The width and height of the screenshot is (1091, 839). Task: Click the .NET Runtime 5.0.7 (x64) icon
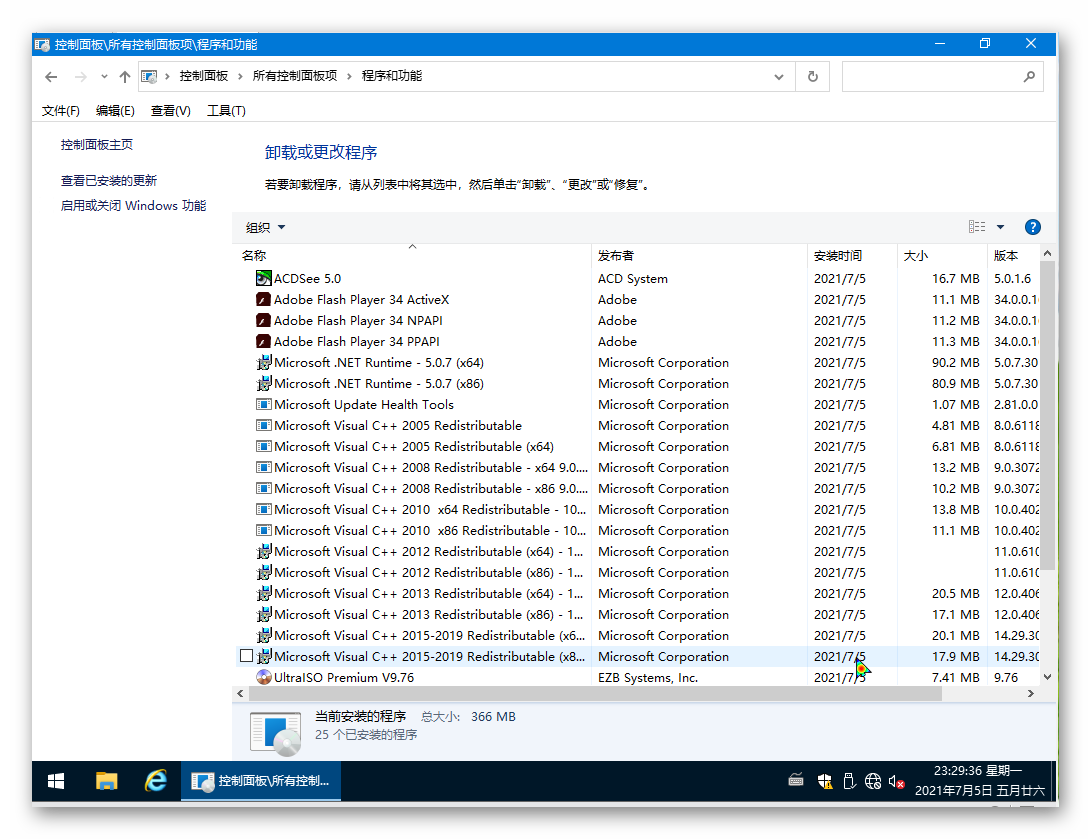coord(264,362)
